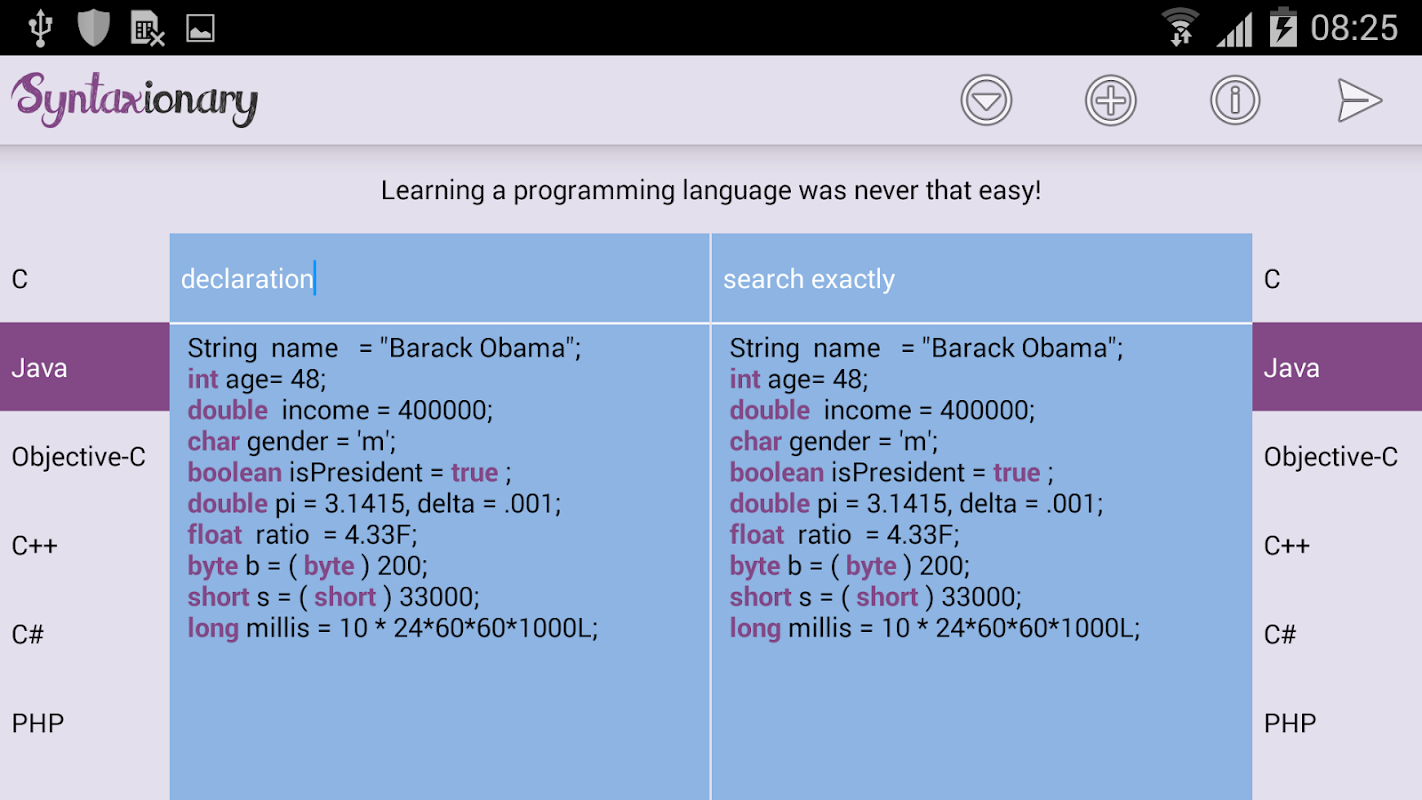Tap 'float ratio = 4.33F;' in left panel
The width and height of the screenshot is (1422, 800).
point(302,534)
